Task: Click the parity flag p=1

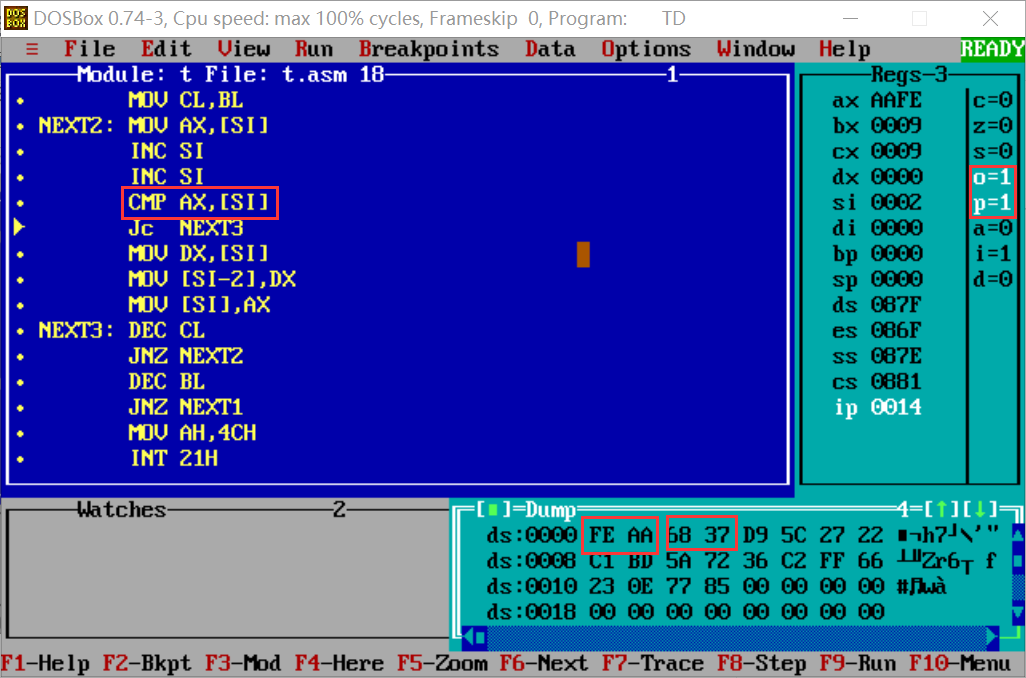Action: pyautogui.click(x=992, y=202)
